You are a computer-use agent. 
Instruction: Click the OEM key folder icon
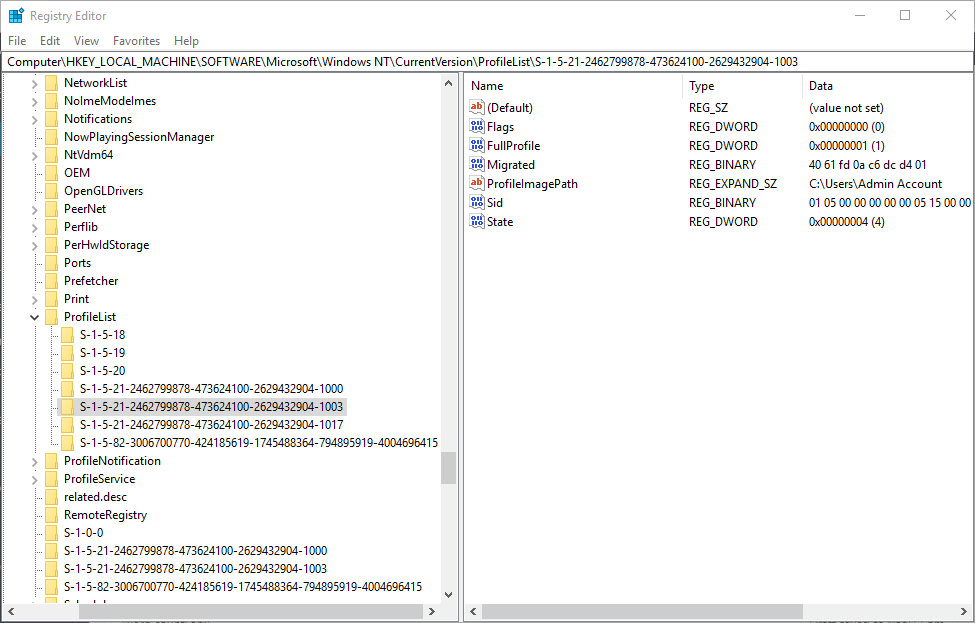(x=52, y=173)
